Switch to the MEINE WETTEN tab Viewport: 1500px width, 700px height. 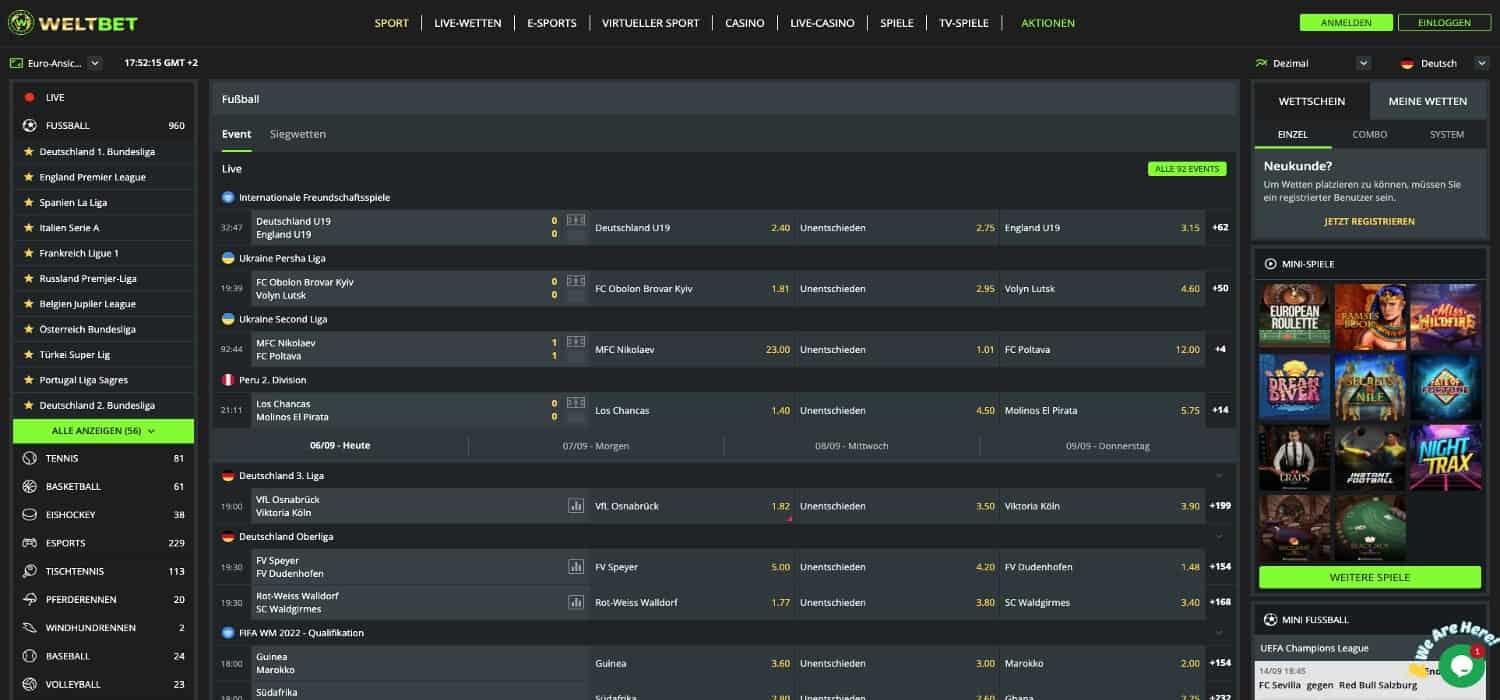point(1428,101)
